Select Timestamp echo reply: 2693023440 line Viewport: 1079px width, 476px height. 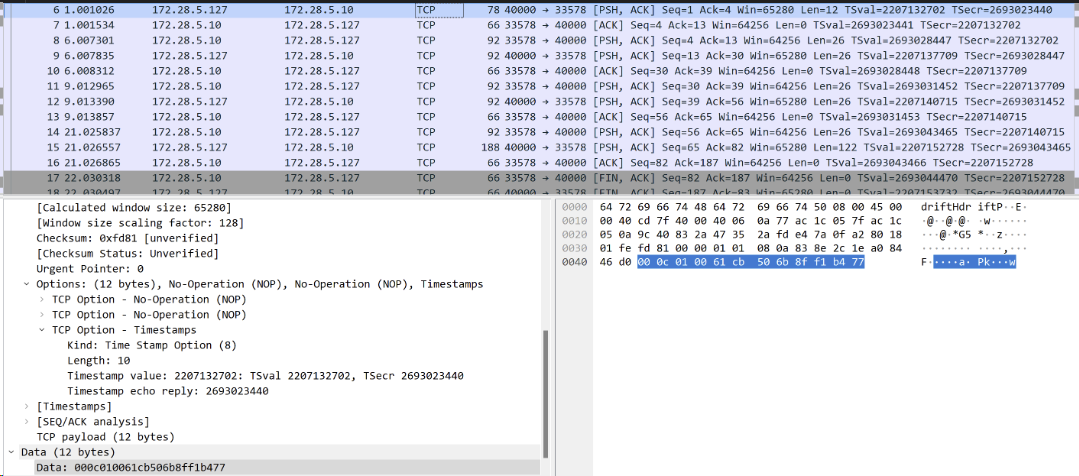click(167, 391)
